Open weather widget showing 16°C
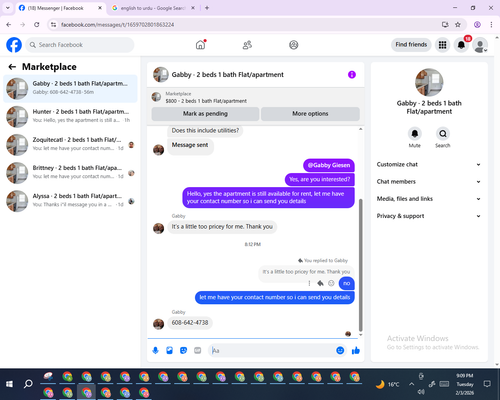500x400 pixels. (387, 384)
